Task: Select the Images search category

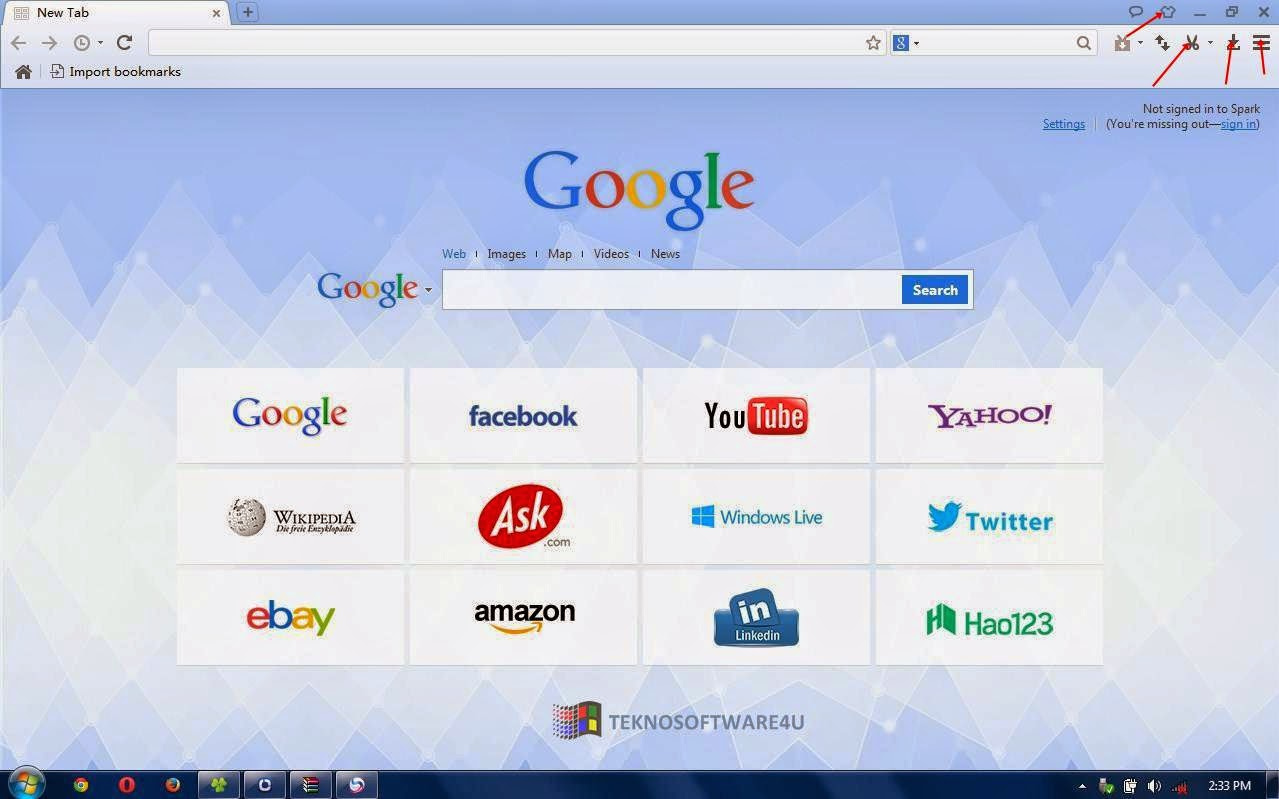Action: click(x=506, y=254)
